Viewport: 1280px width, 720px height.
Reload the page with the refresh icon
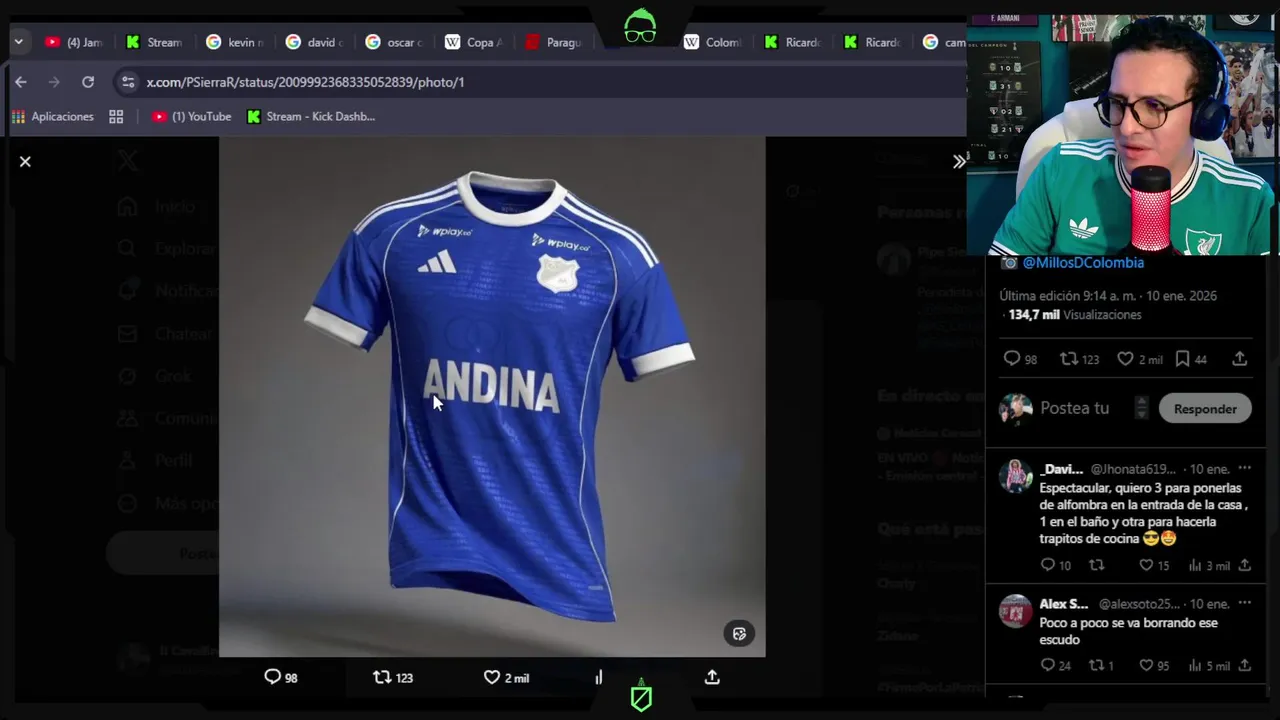88,82
